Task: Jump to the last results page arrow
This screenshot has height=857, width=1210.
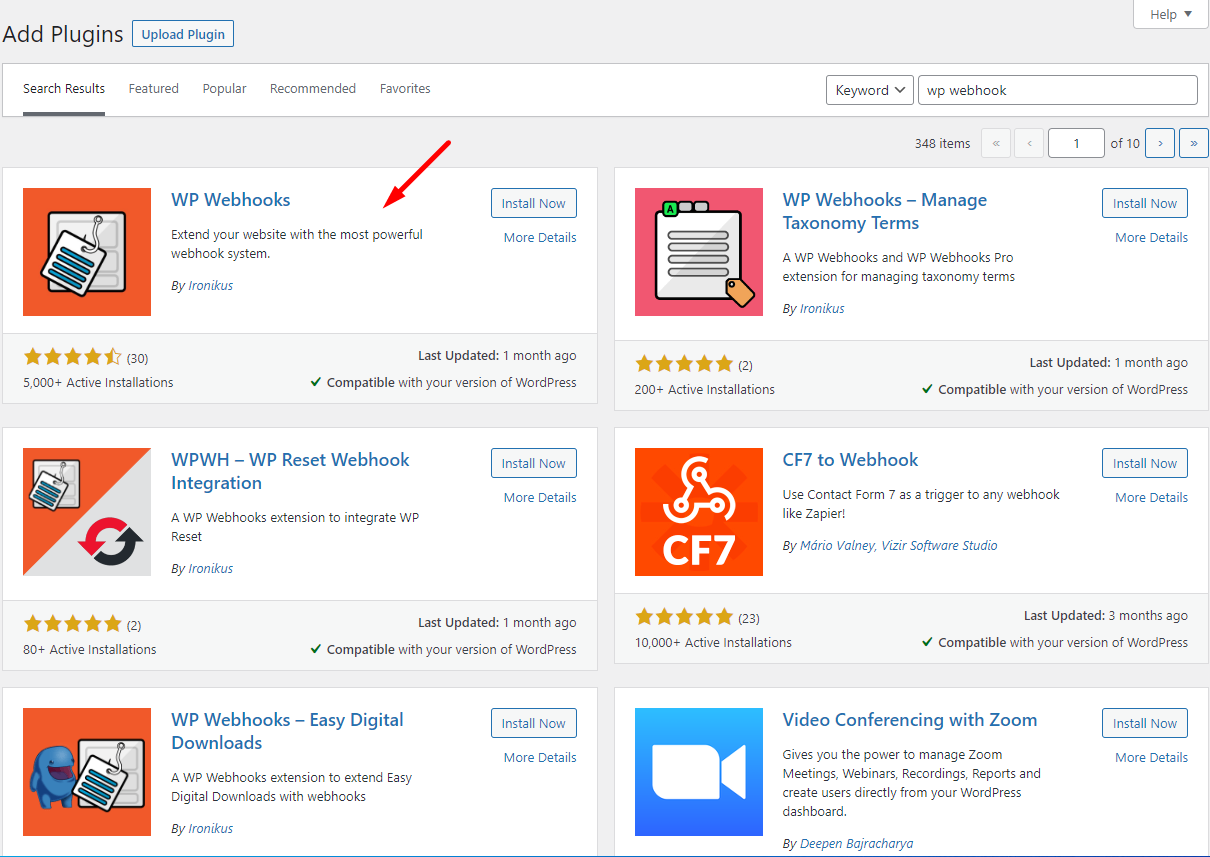Action: (1194, 143)
